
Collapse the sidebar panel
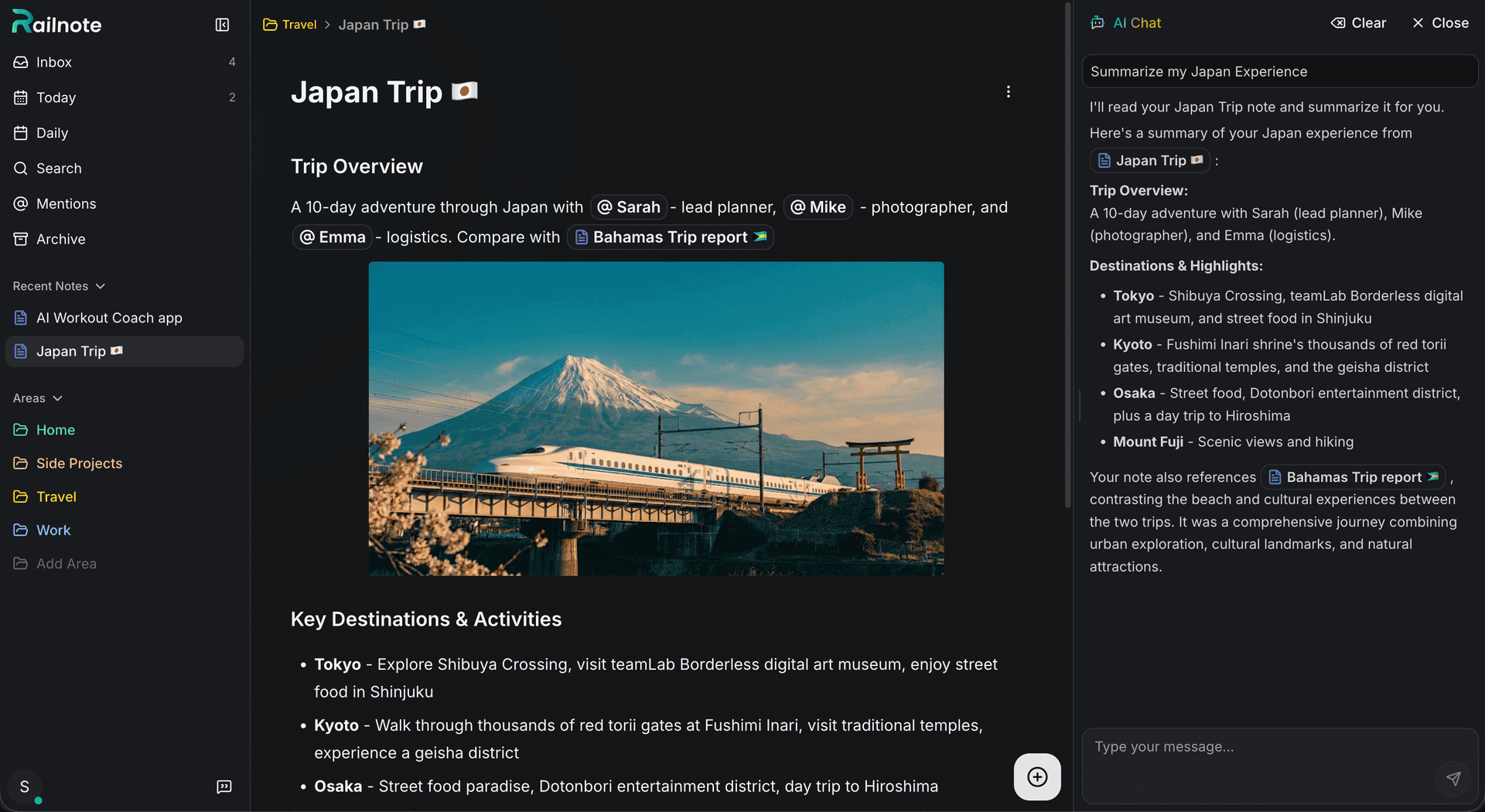(x=222, y=25)
